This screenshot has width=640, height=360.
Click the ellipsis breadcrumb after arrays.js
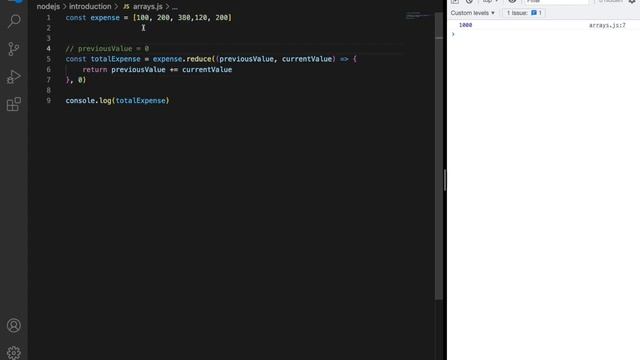point(175,7)
